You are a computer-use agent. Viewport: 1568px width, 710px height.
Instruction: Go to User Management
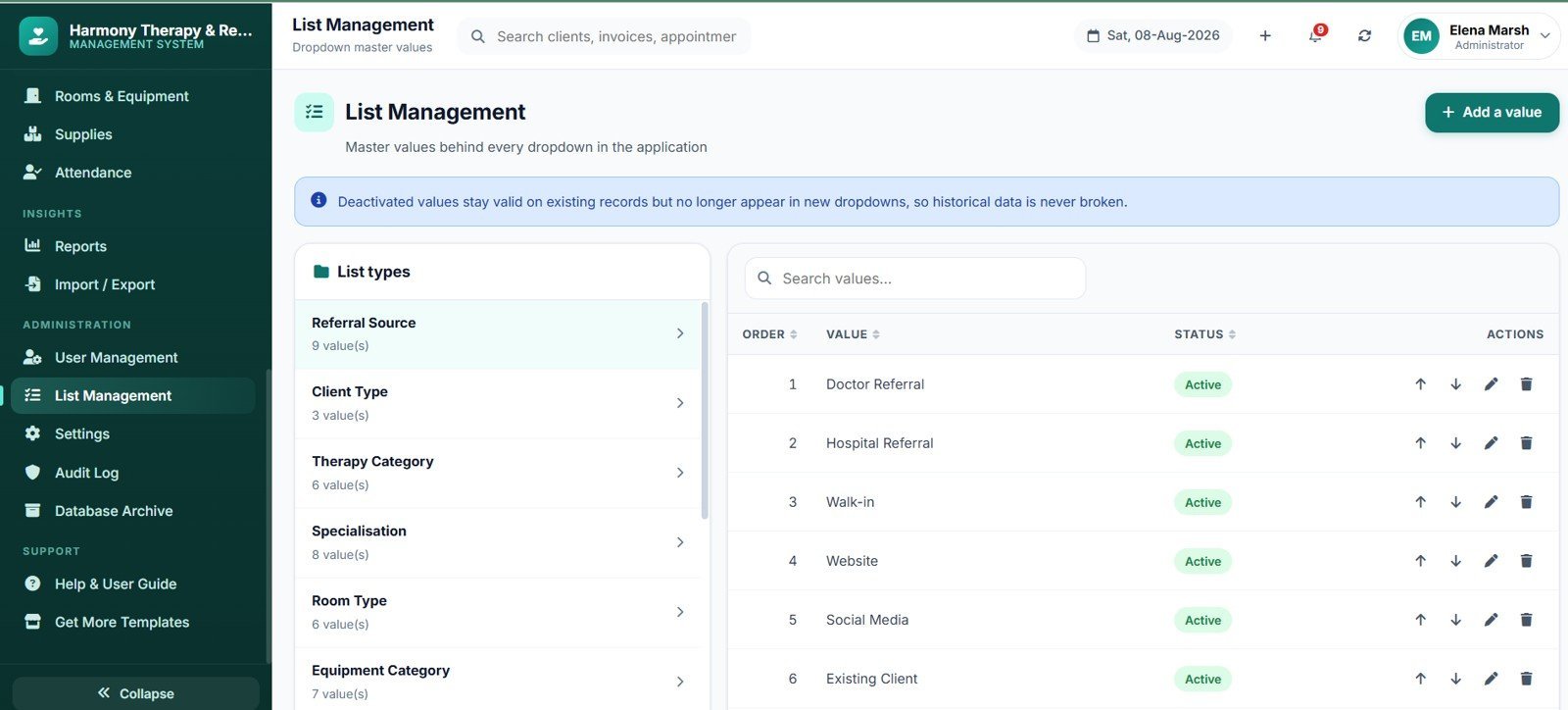(x=133, y=357)
